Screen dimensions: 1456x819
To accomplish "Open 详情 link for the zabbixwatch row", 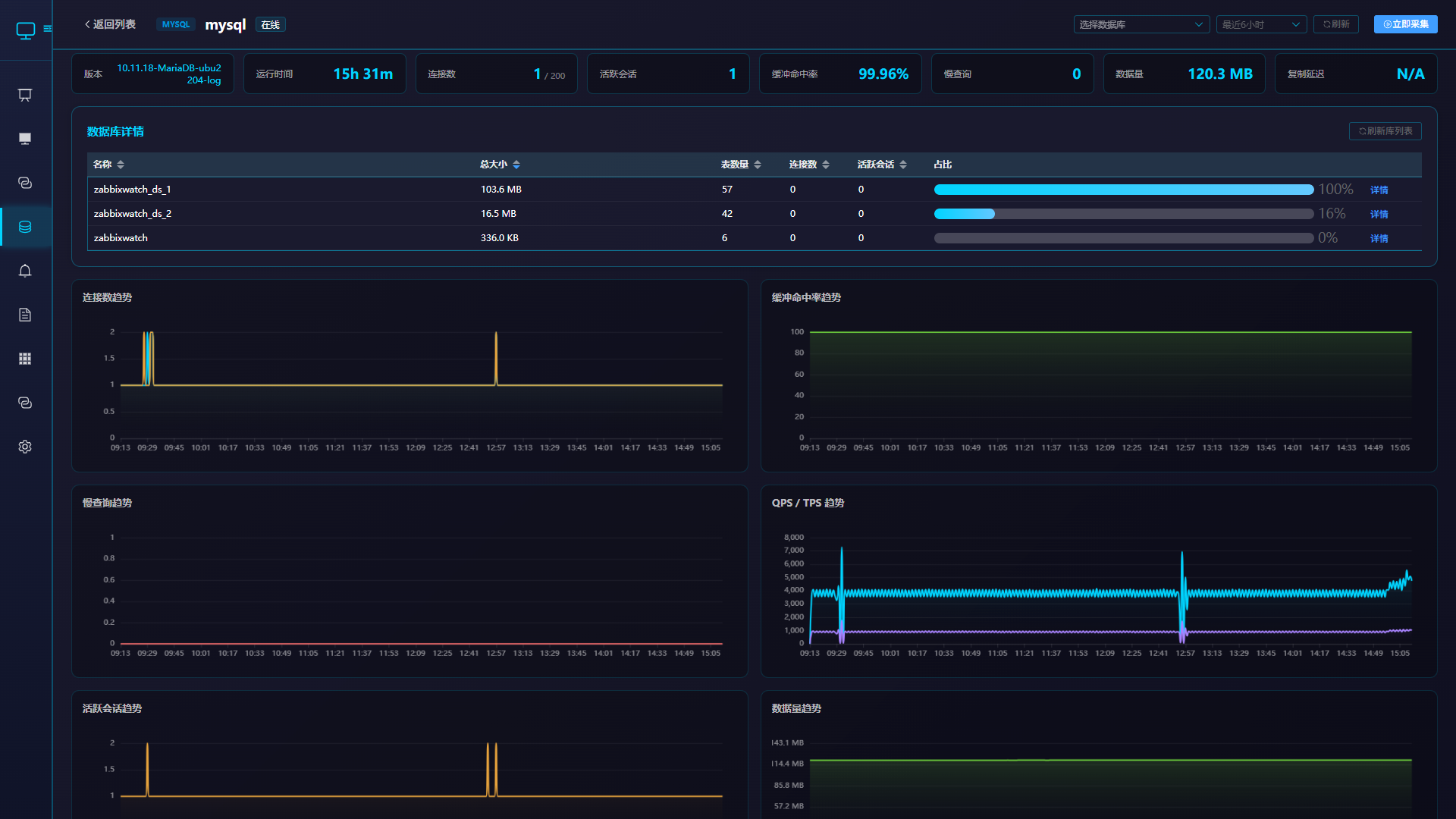I will point(1379,239).
